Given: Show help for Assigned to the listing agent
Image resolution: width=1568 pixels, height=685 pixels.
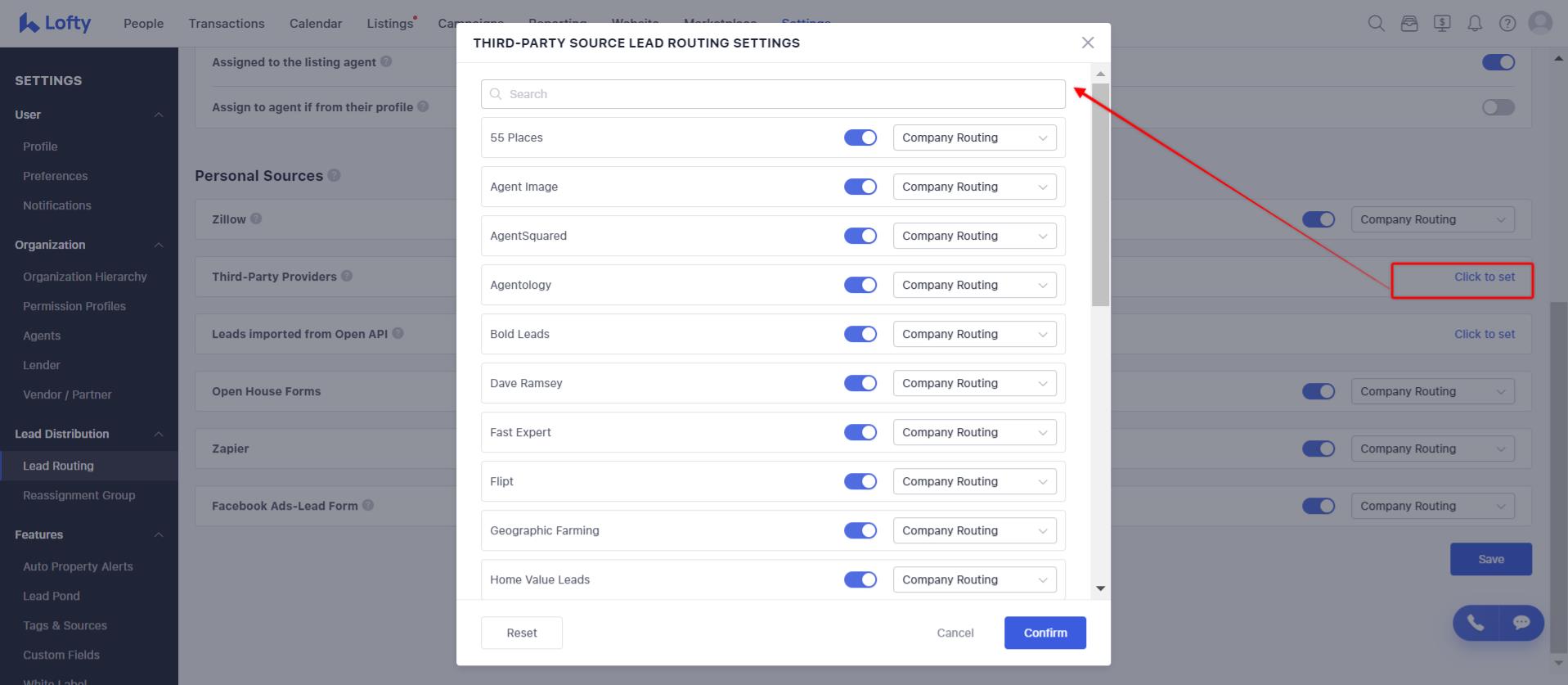Looking at the screenshot, I should (x=386, y=61).
